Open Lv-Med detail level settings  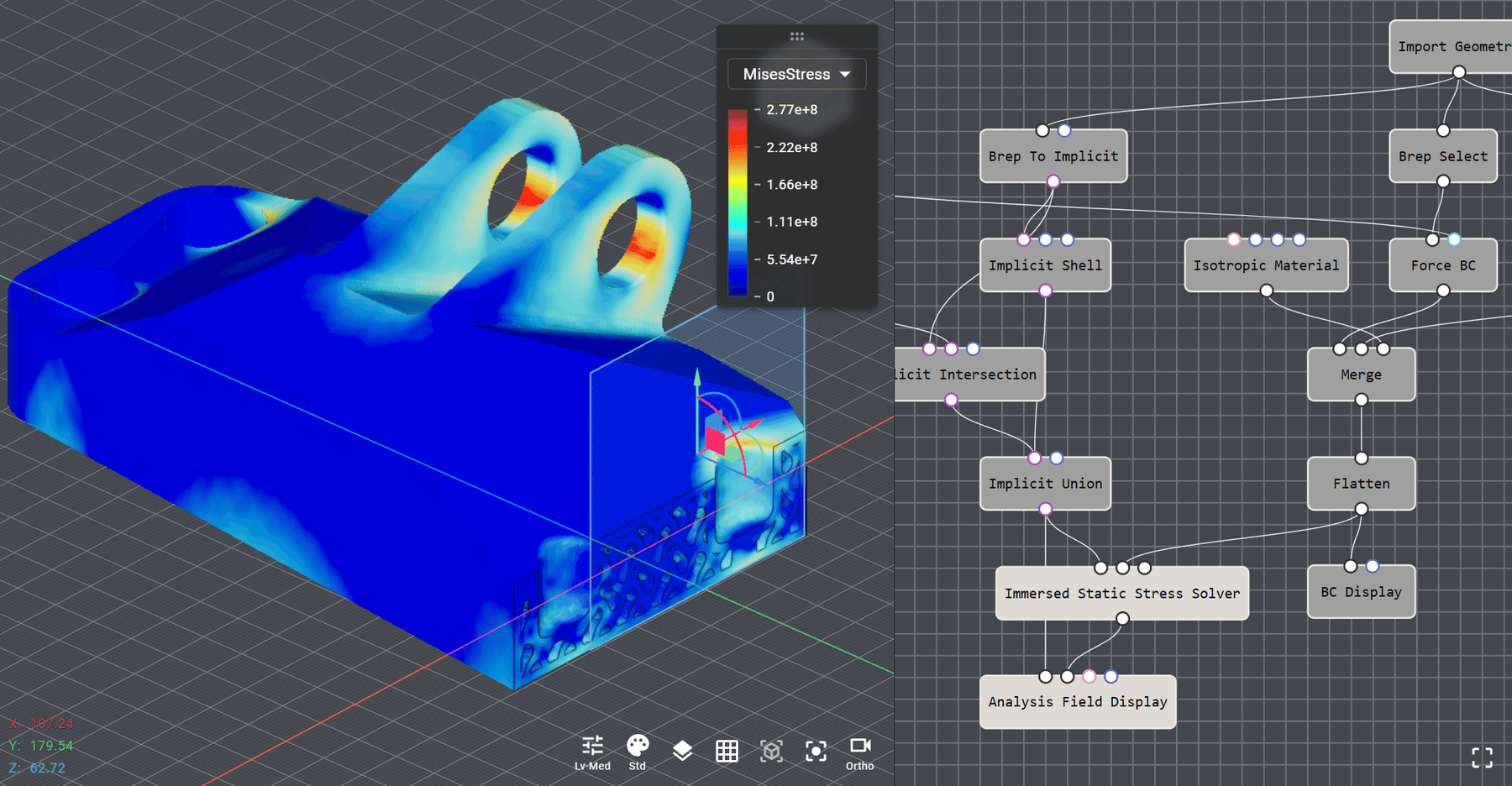pyautogui.click(x=592, y=752)
